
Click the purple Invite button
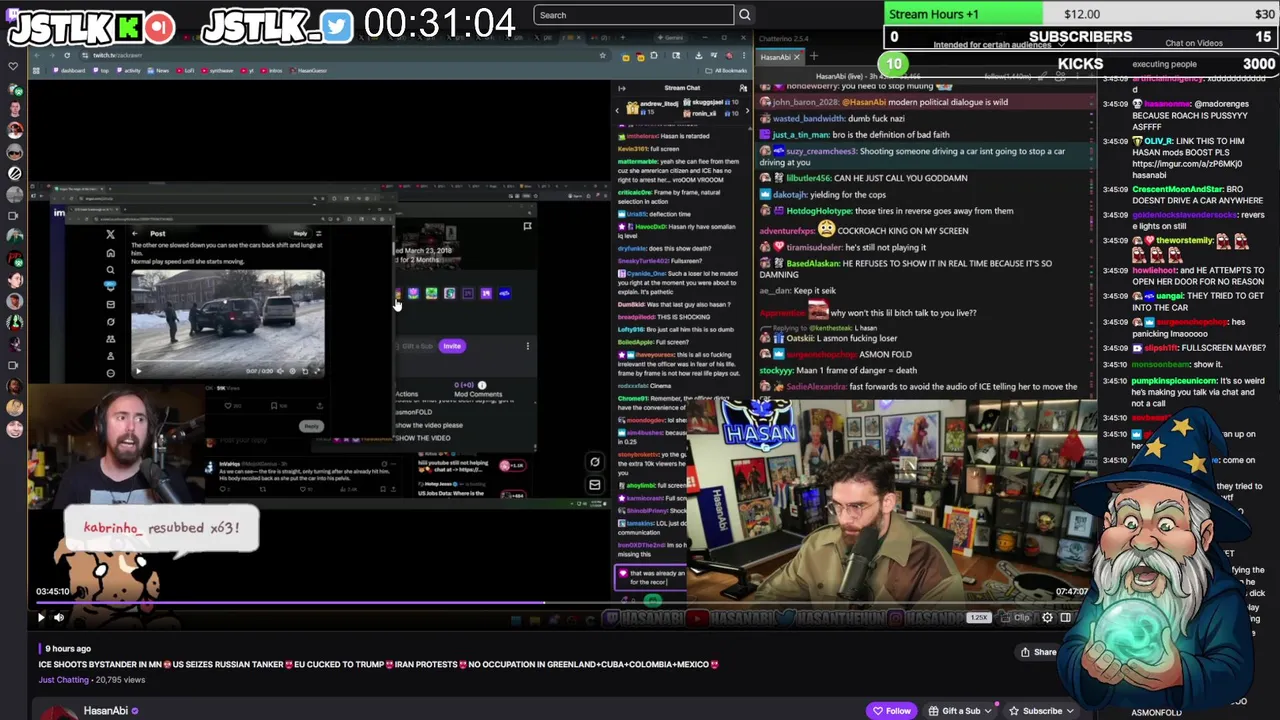(452, 346)
